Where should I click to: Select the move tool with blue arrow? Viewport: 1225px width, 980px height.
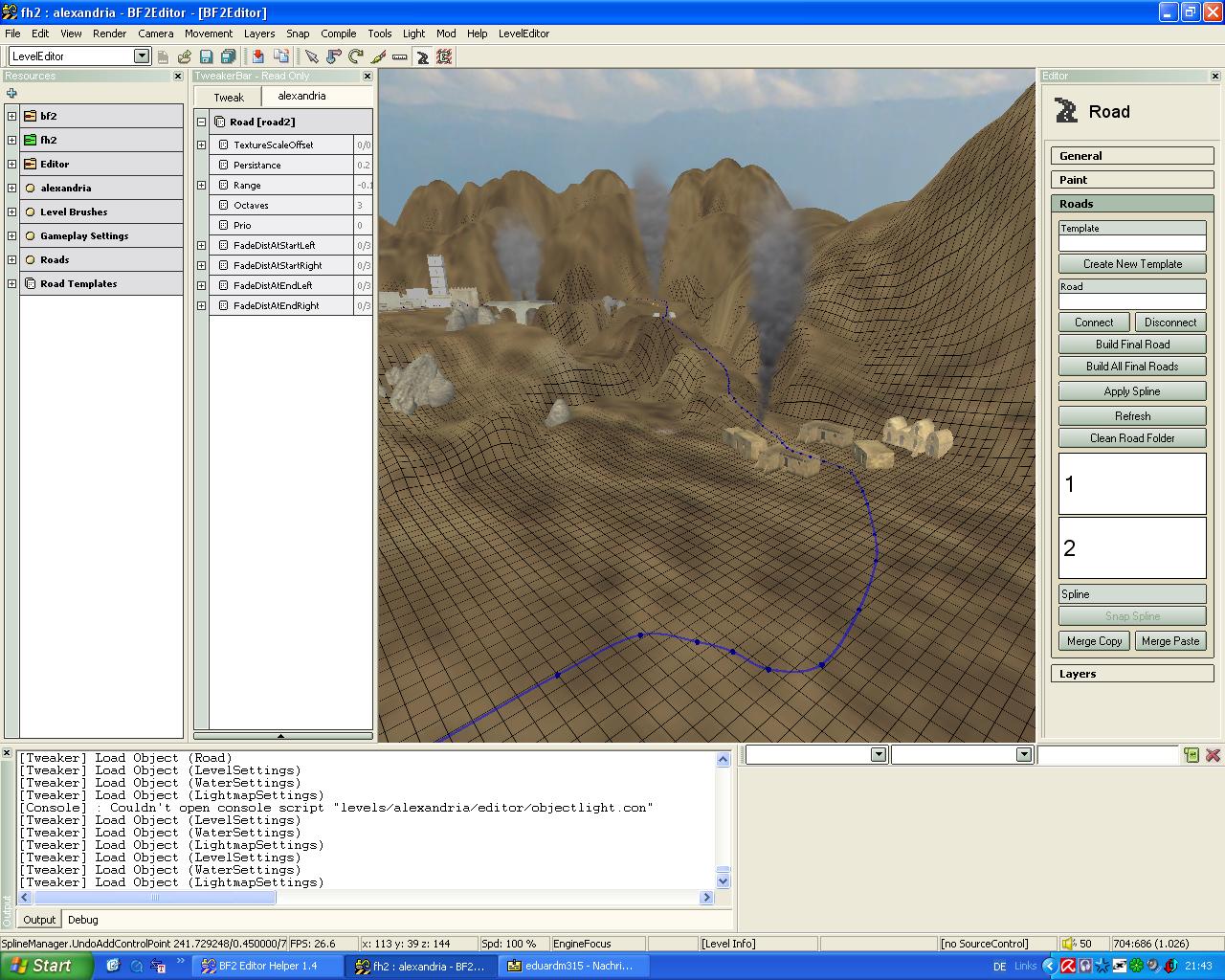pyautogui.click(x=334, y=57)
